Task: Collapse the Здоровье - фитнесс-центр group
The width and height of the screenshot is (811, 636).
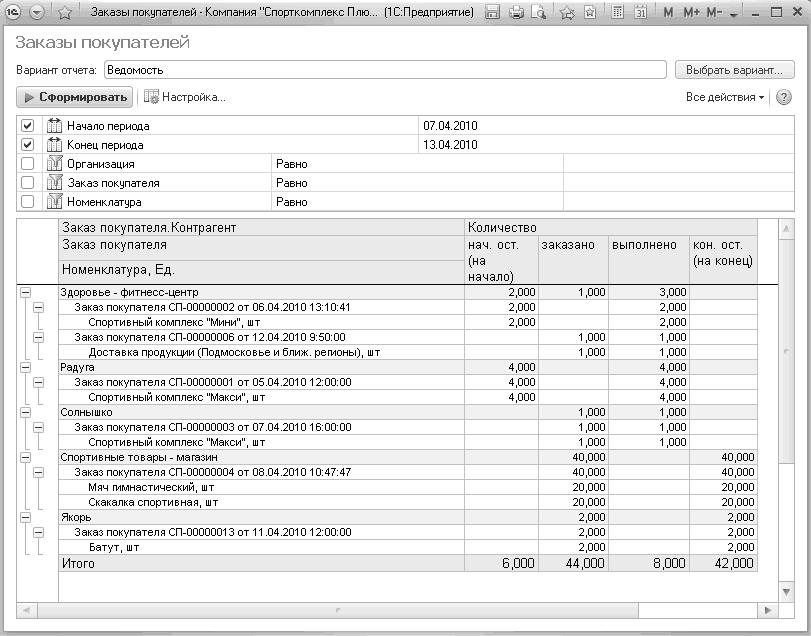Action: [x=25, y=292]
